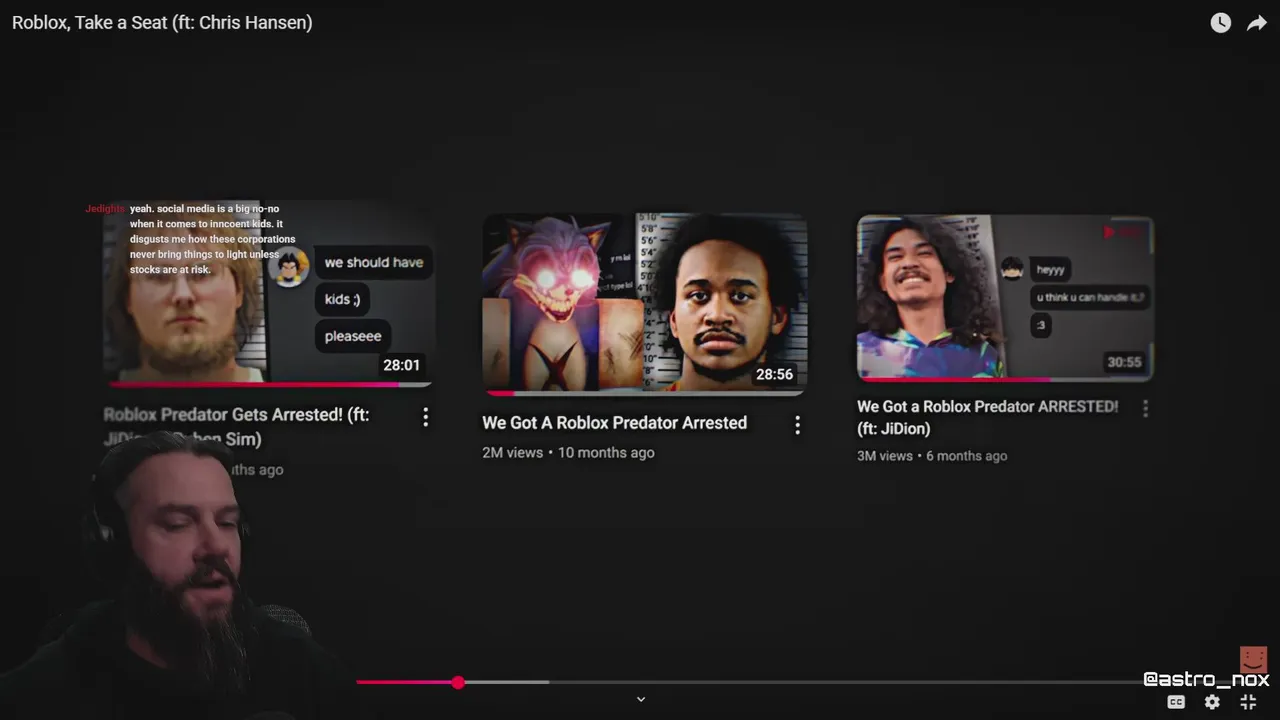
Task: Exit fullscreen using the shrink icon
Action: click(1248, 702)
